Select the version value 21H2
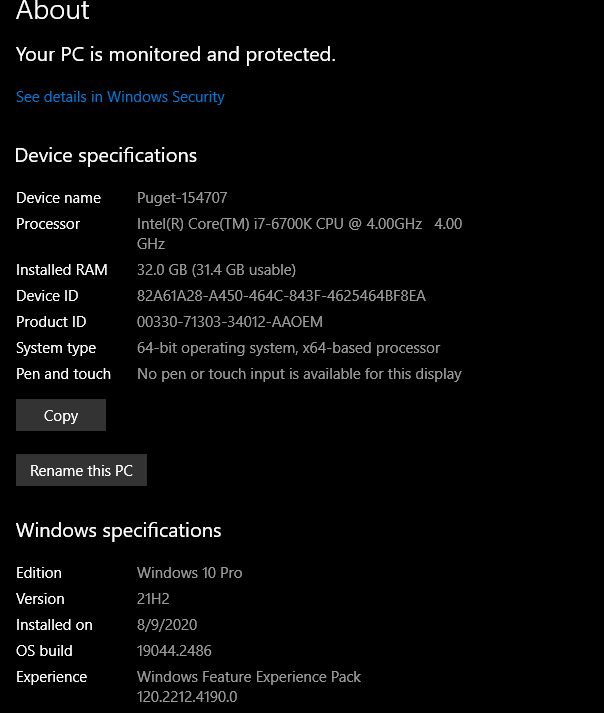 [x=157, y=599]
